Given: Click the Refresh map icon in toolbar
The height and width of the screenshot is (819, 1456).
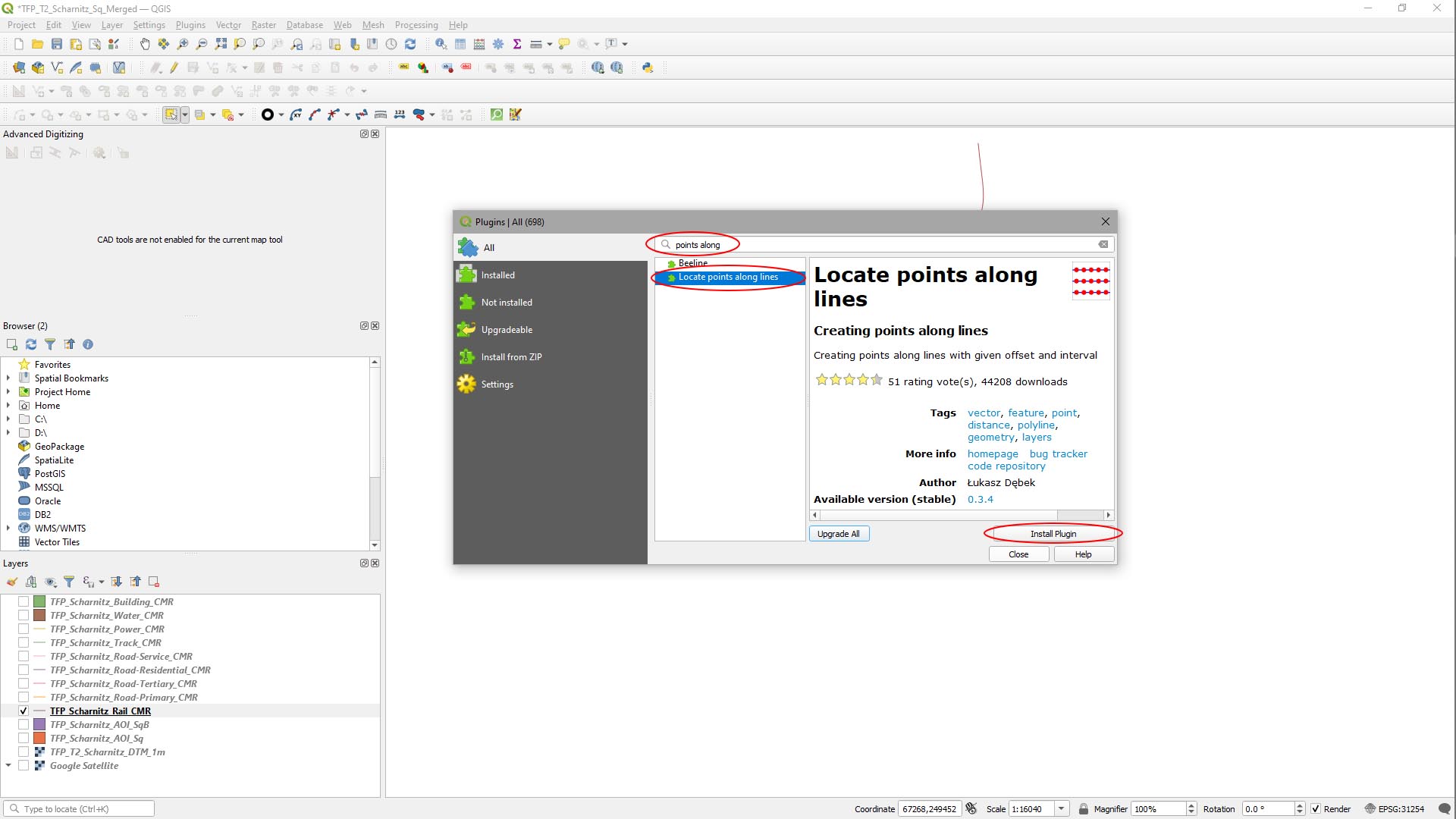Looking at the screenshot, I should point(410,44).
